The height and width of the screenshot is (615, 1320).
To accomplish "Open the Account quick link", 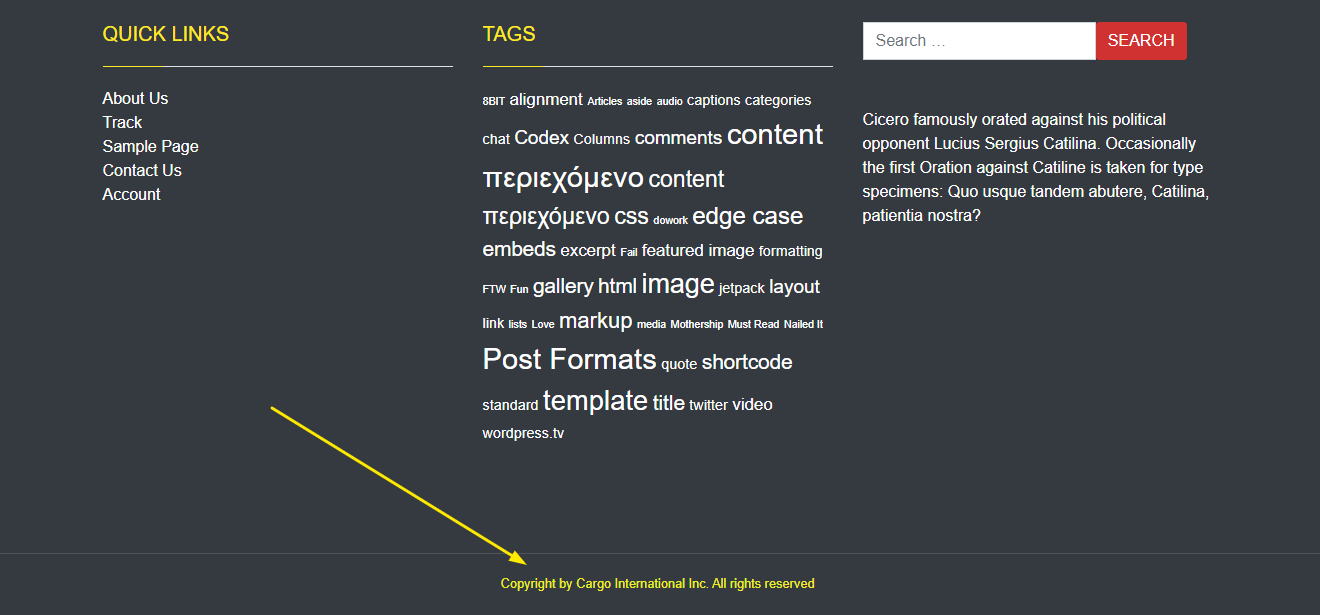I will pos(131,194).
